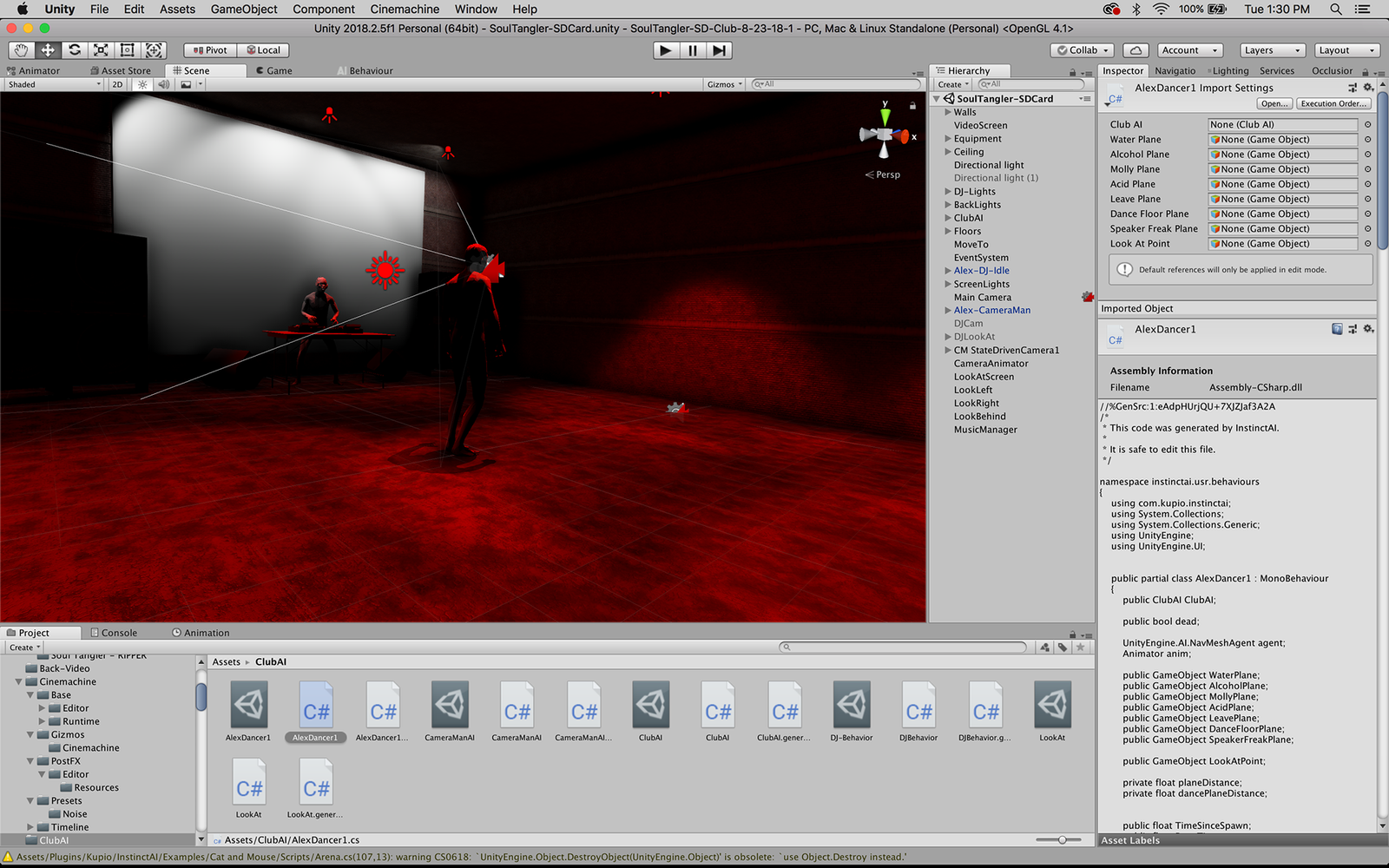Screen dimensions: 1389x868
Task: Adjust the Project icon size slider
Action: coord(1062,840)
